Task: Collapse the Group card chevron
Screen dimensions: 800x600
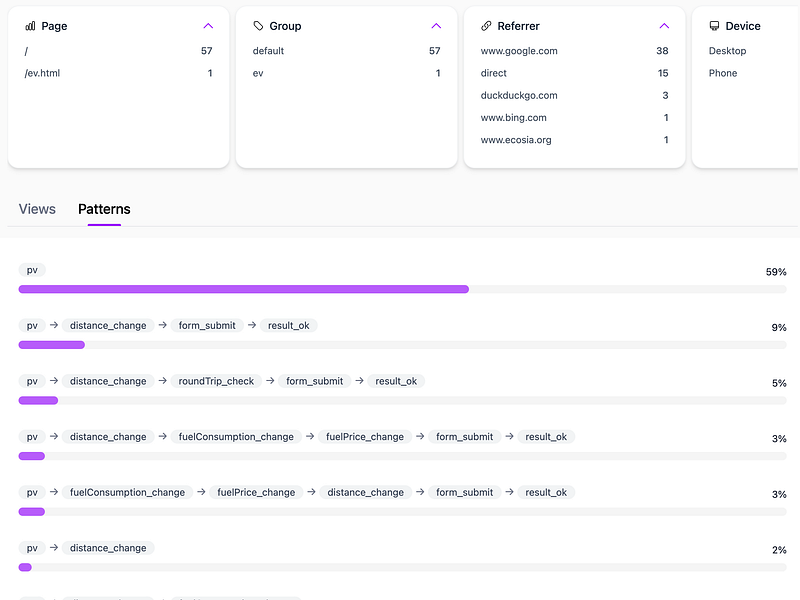Action: (436, 26)
